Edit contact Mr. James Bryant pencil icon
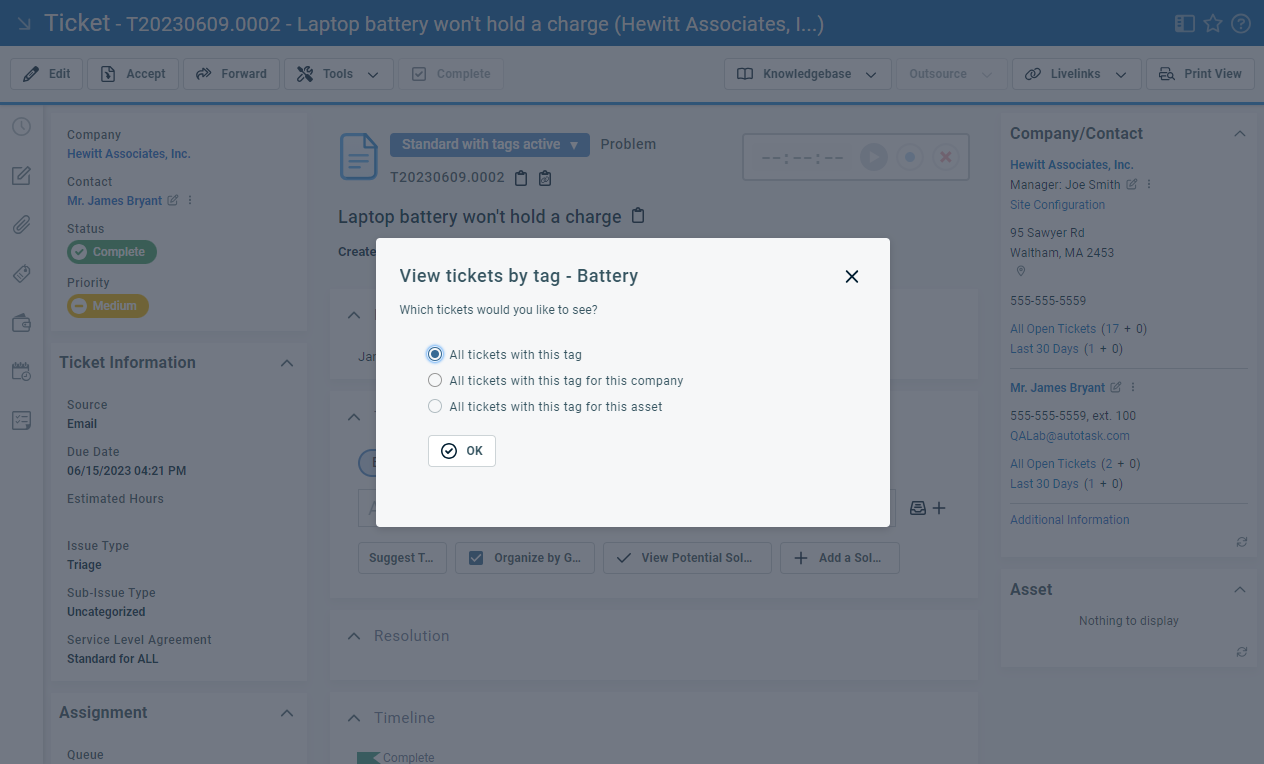This screenshot has height=764, width=1264. point(173,200)
